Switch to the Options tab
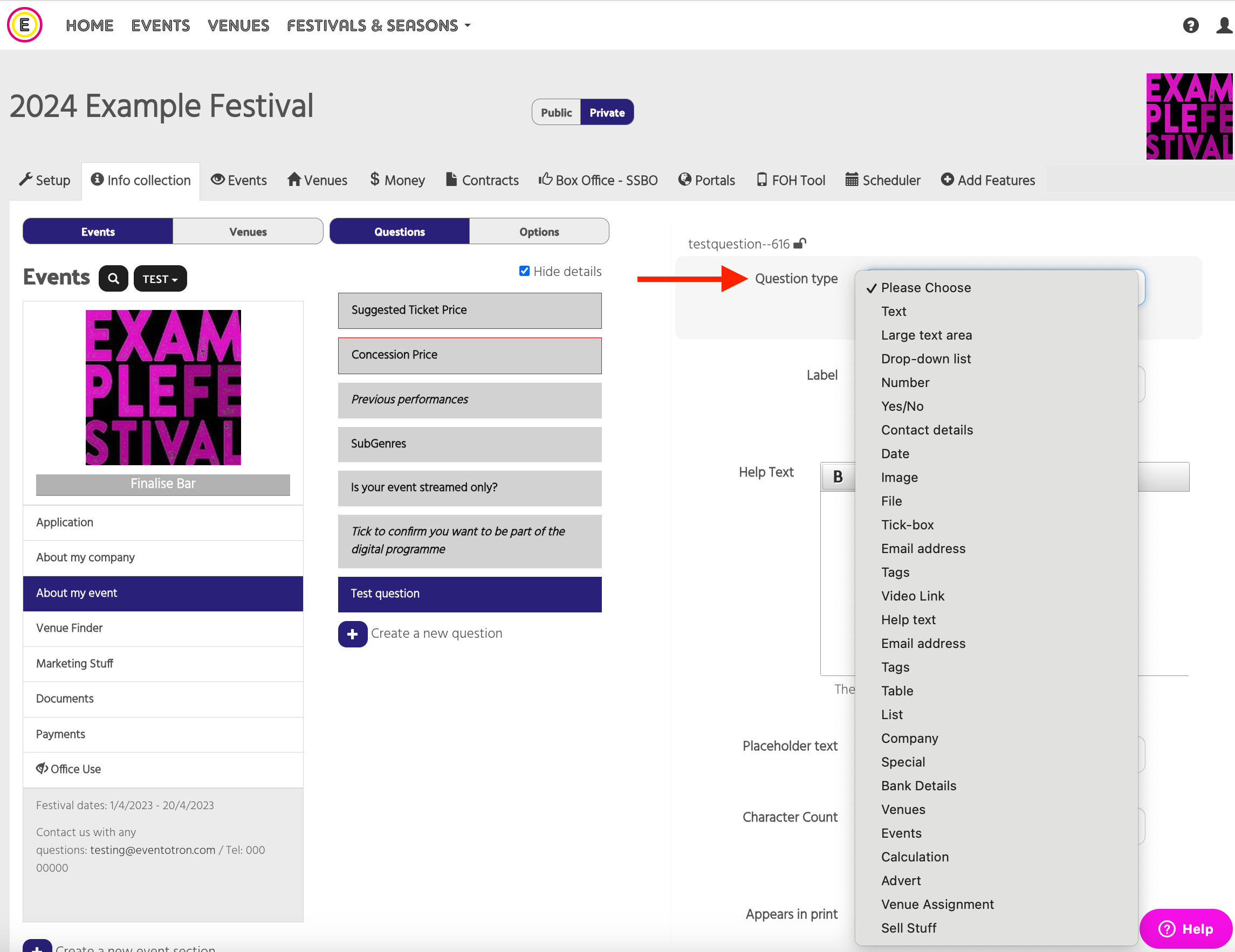 [539, 232]
